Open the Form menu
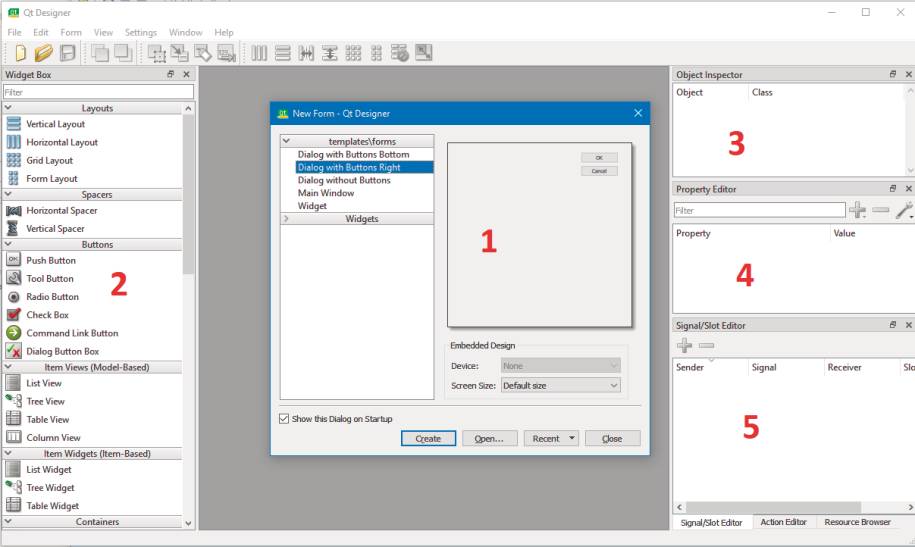Viewport: 915px width, 547px height. pyautogui.click(x=71, y=32)
